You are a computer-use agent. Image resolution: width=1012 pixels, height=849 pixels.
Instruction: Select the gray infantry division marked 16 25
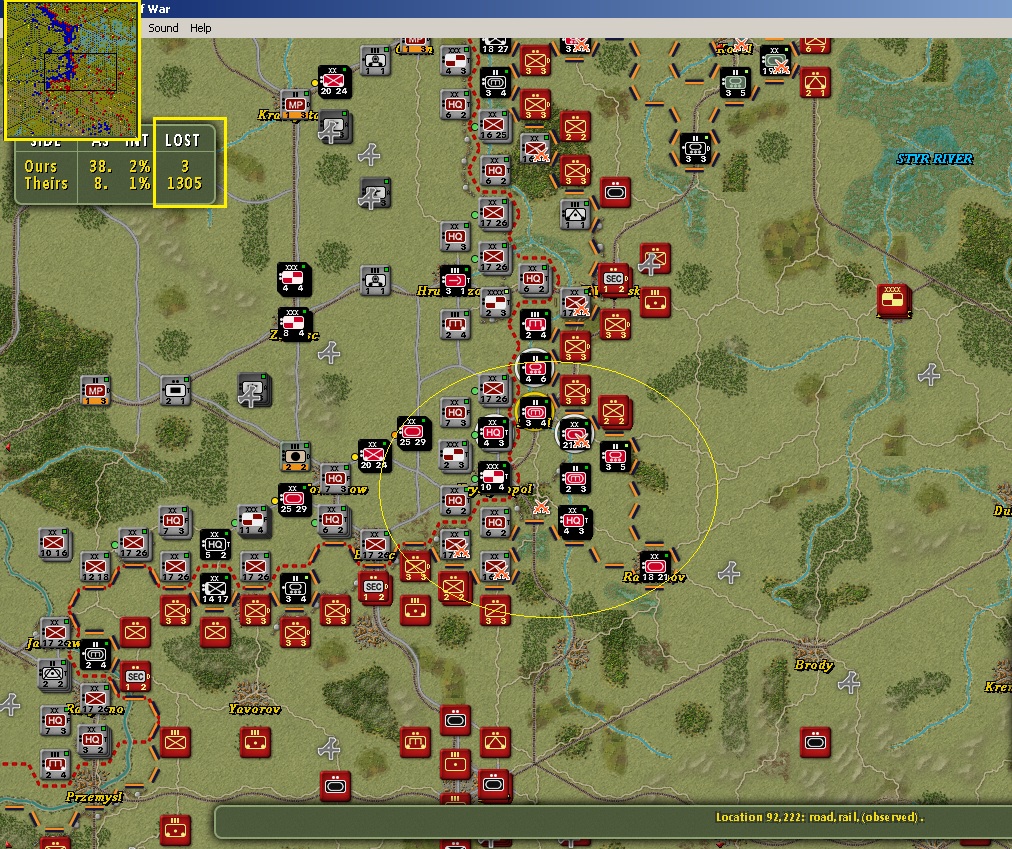click(494, 126)
